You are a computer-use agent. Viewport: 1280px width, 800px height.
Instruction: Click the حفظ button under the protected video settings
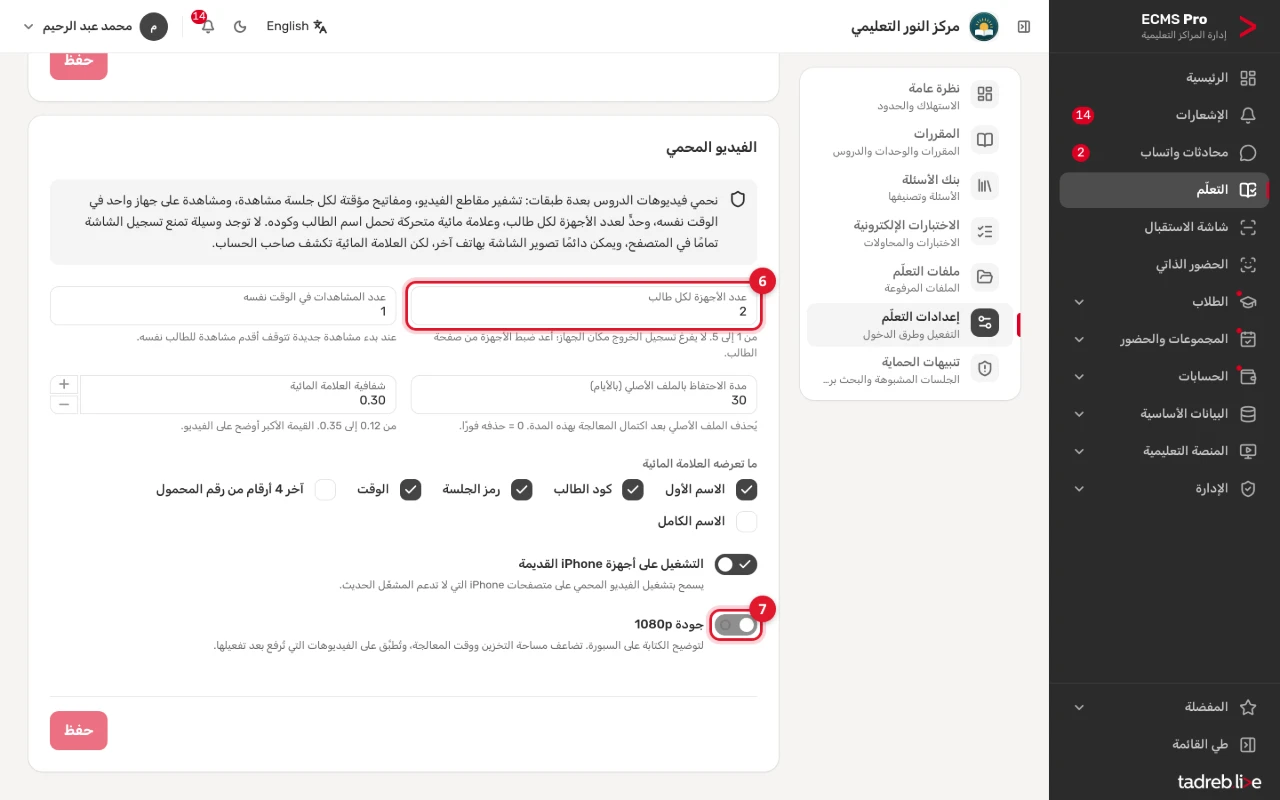[x=79, y=731]
